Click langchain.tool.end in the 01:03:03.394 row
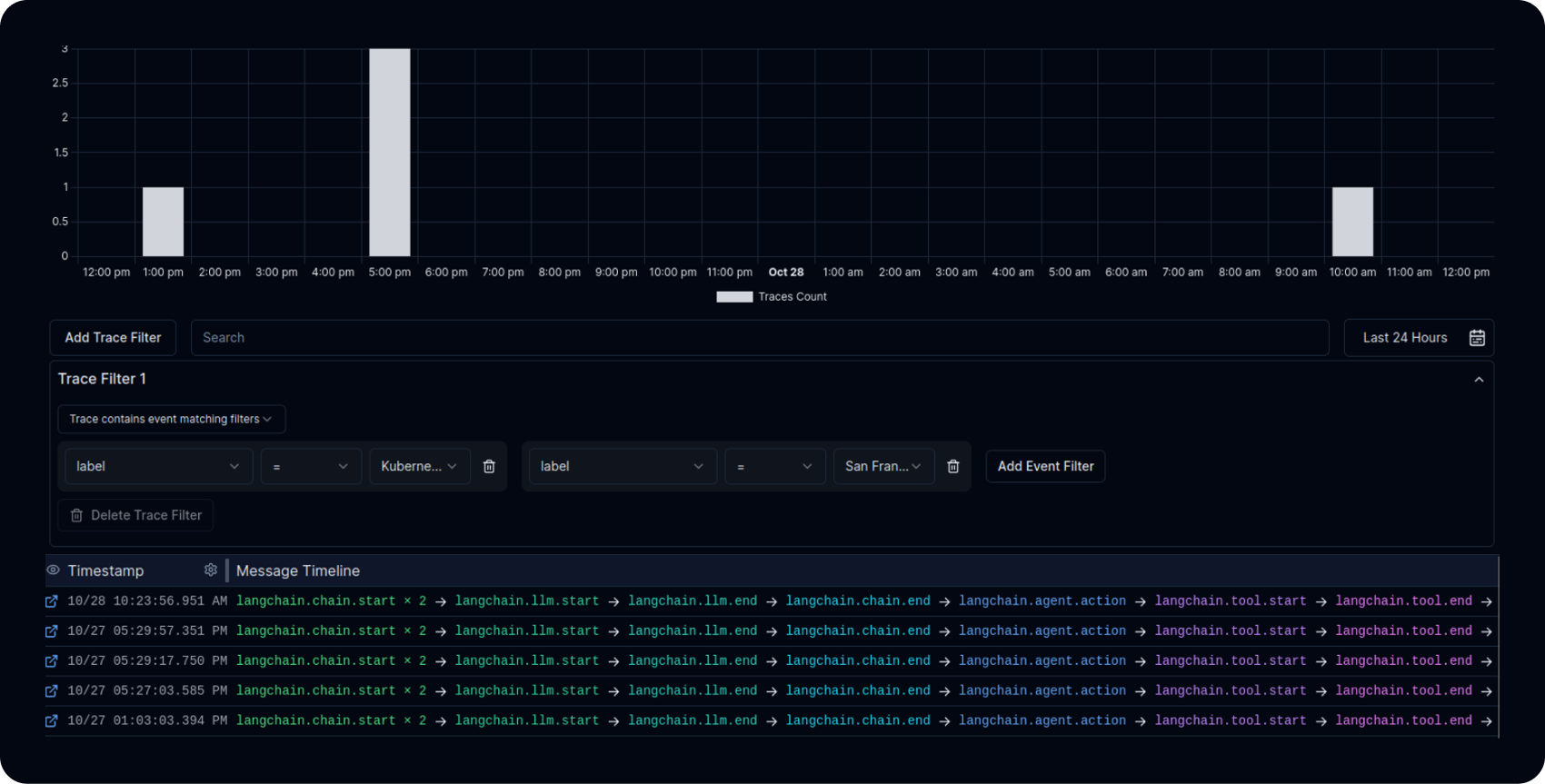This screenshot has width=1545, height=784. pyautogui.click(x=1403, y=721)
